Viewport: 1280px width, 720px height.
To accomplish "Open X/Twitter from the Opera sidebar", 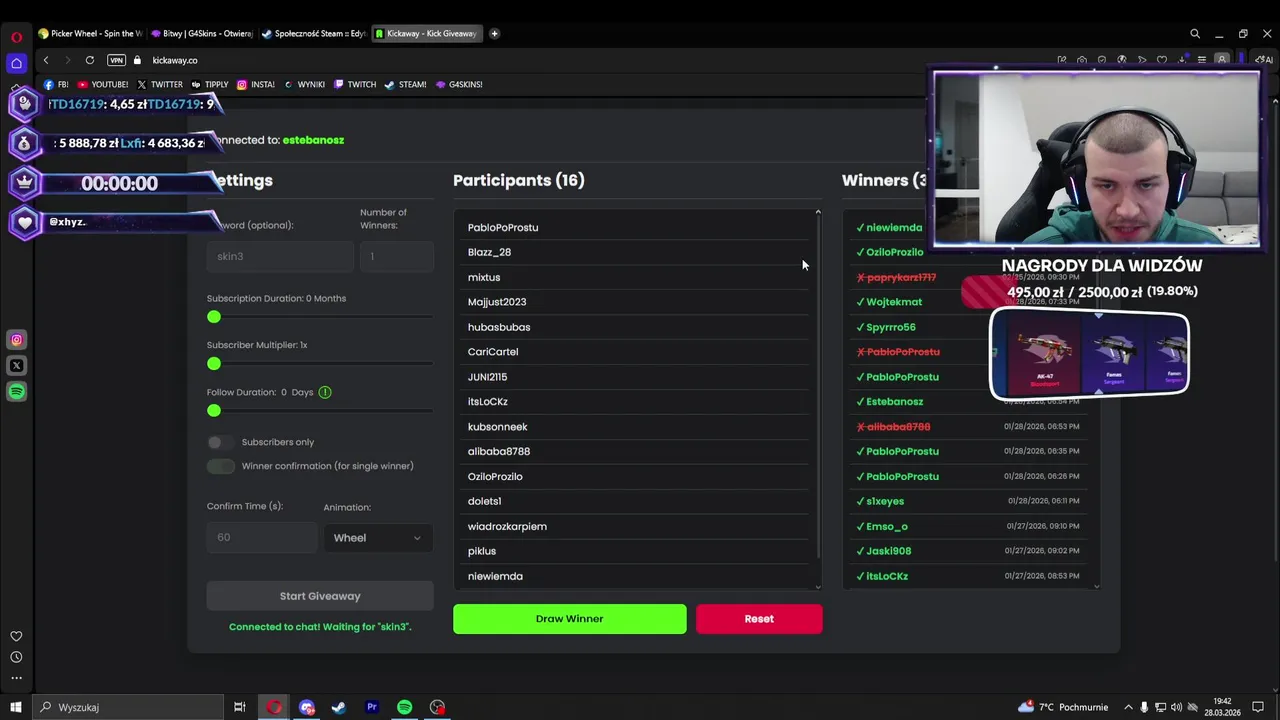I will click(16, 366).
